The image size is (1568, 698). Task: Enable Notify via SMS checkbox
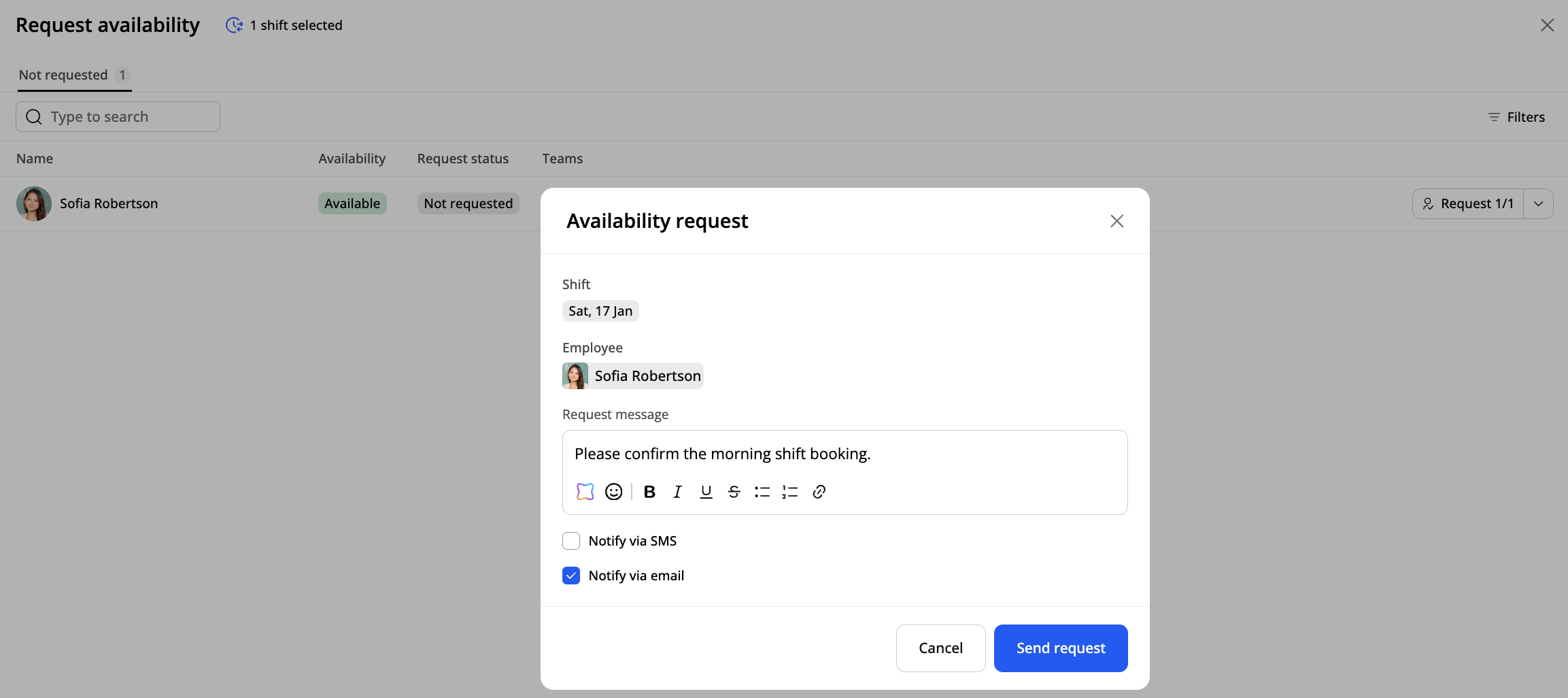(571, 541)
